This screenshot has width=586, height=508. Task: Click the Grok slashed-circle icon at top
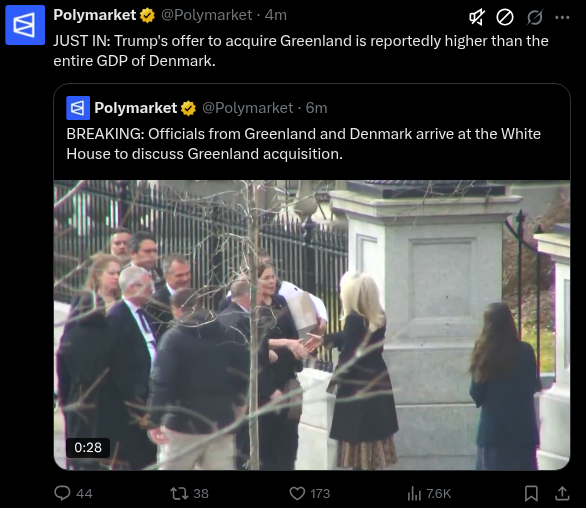534,17
